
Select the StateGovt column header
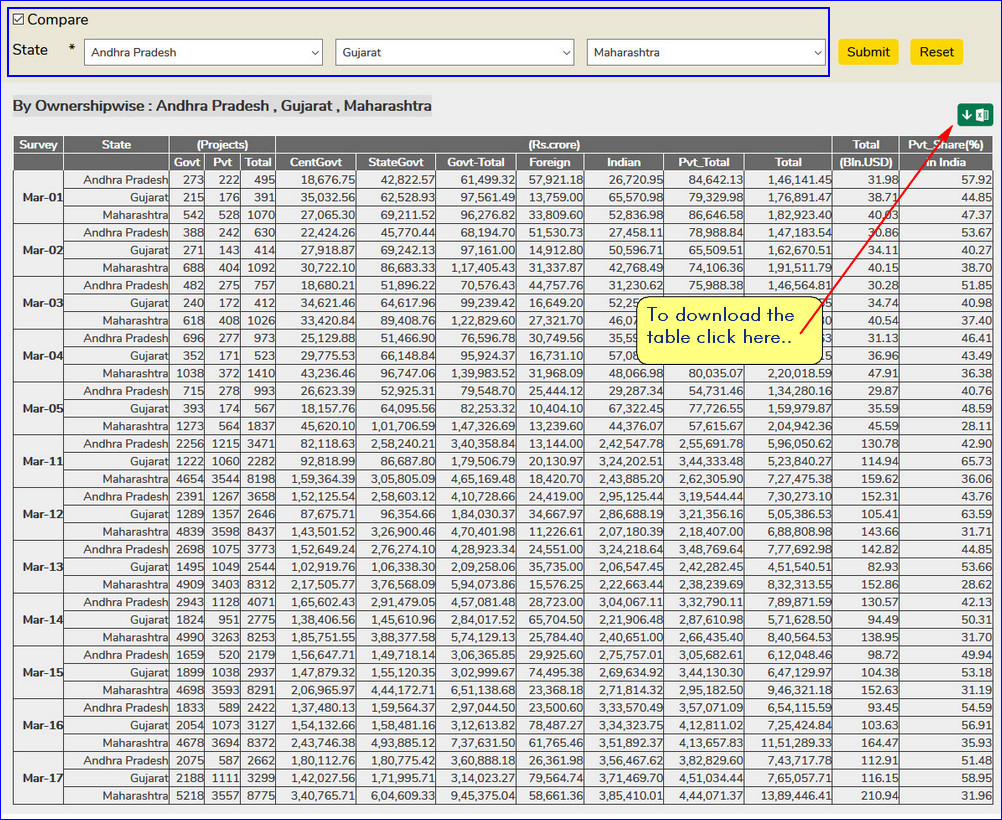(x=396, y=162)
